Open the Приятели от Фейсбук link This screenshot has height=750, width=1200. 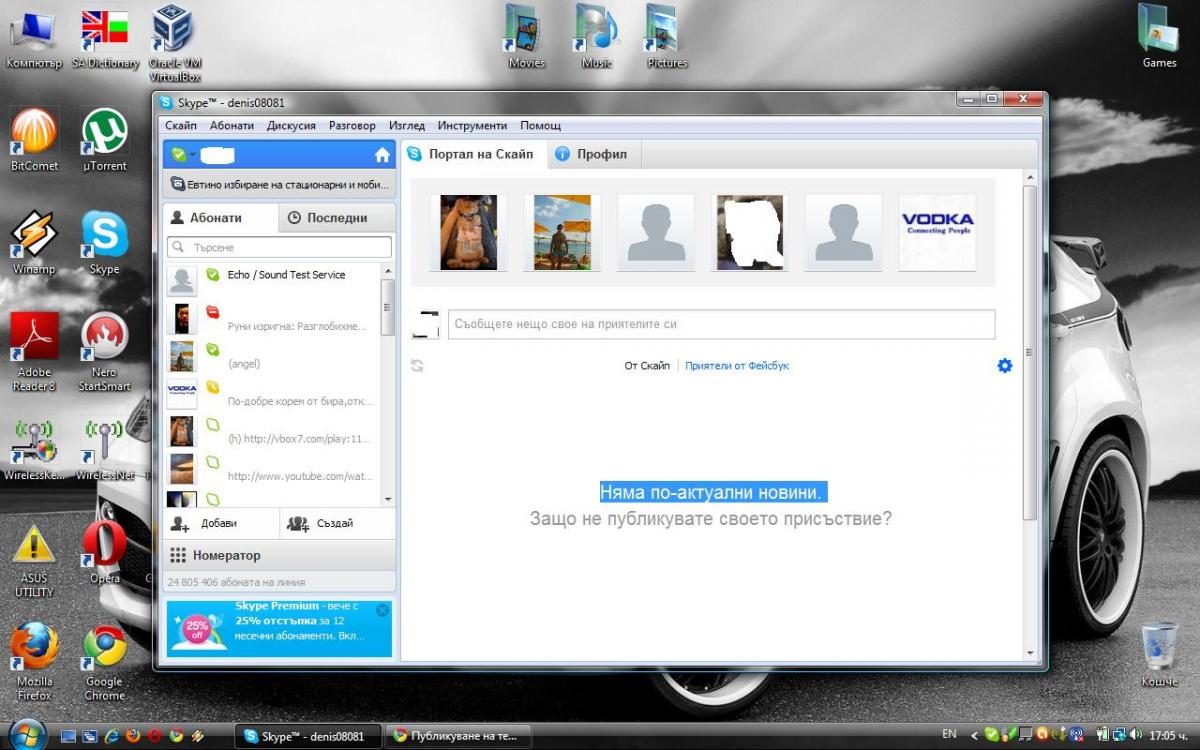coord(737,366)
